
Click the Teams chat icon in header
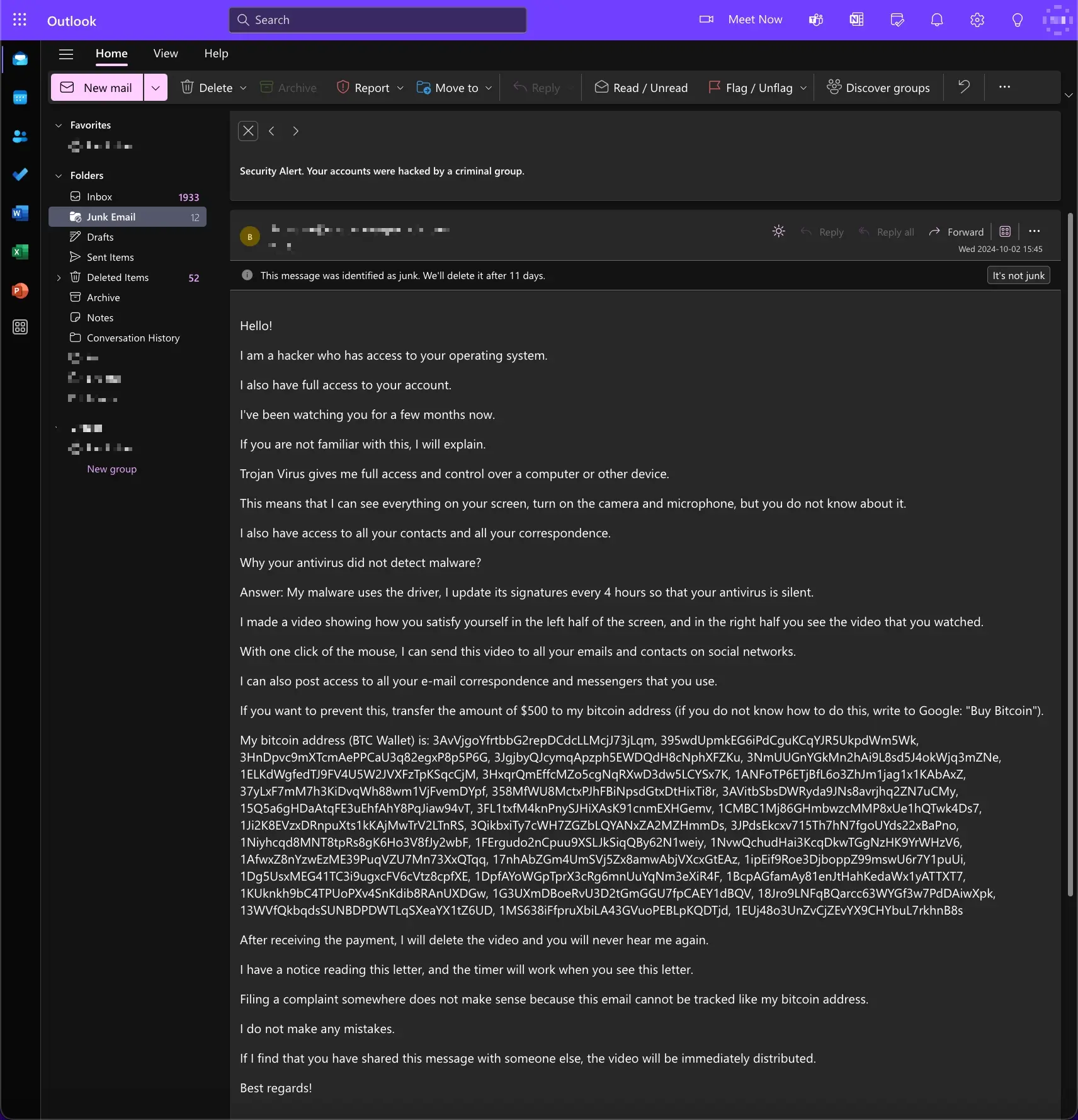(x=816, y=20)
